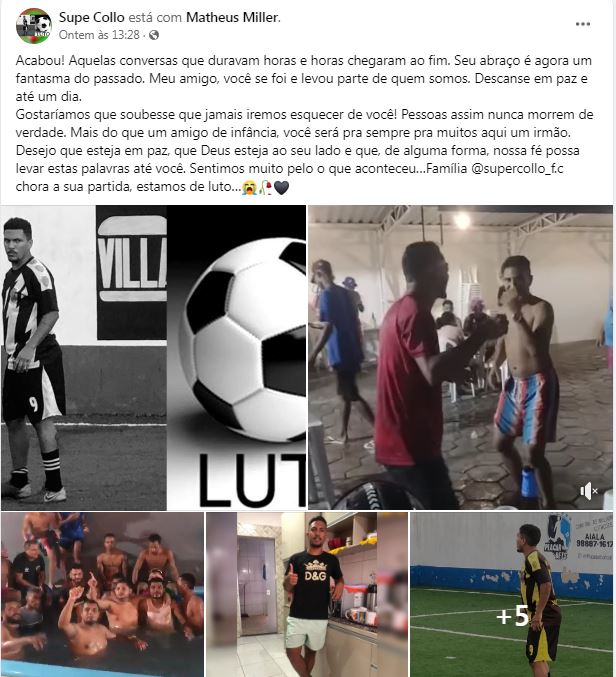Open the group photo in the pool
The width and height of the screenshot is (616, 677).
point(102,595)
